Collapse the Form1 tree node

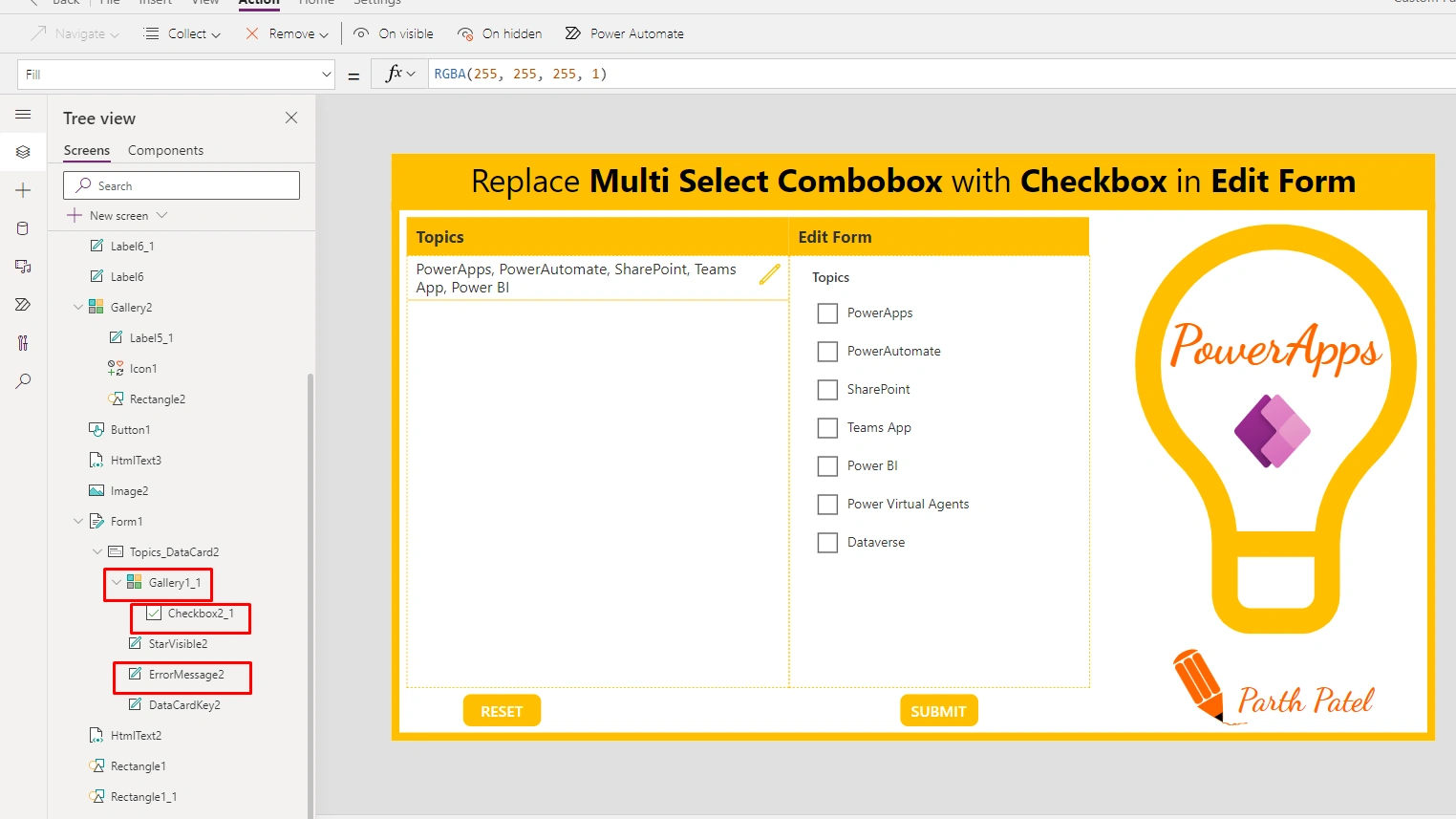coord(78,521)
